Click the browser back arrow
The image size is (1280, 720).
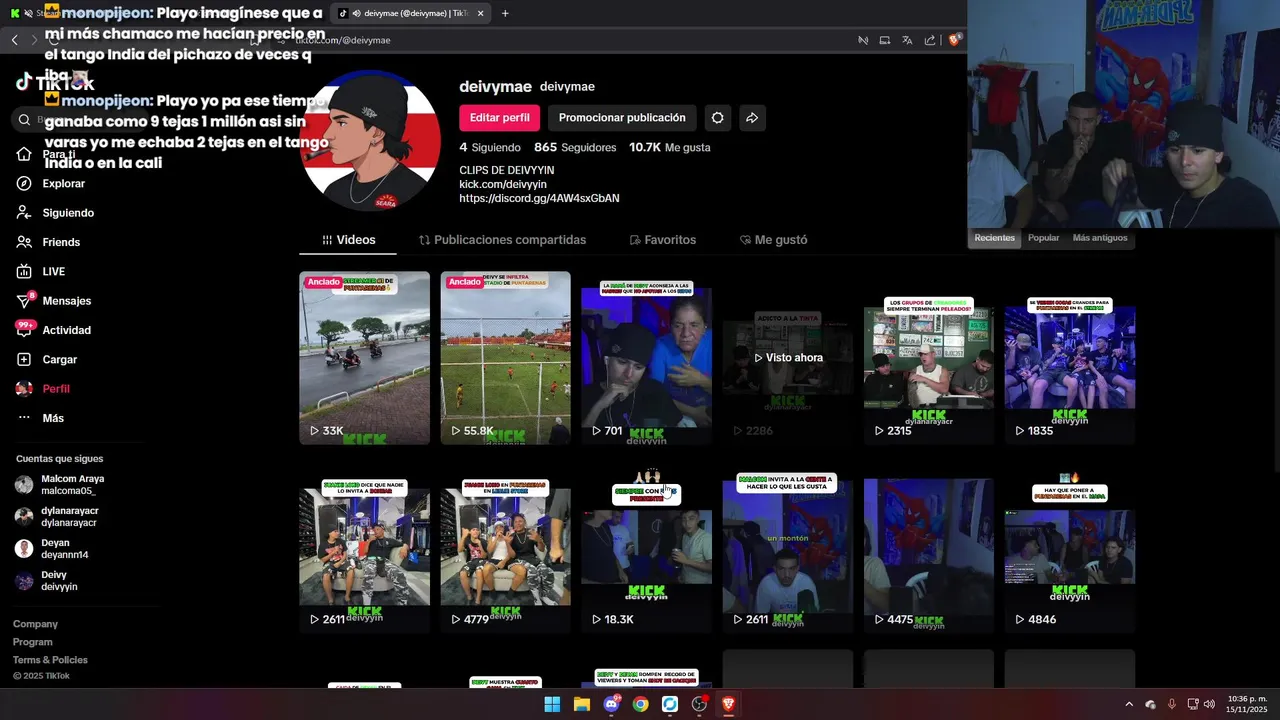click(14, 40)
